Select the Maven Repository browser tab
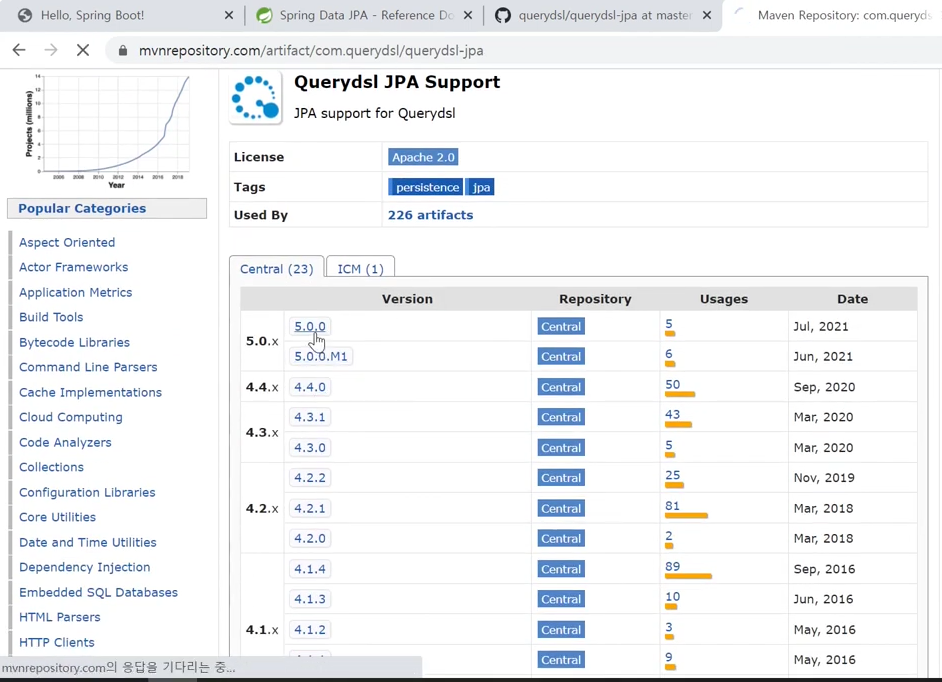This screenshot has height=682, width=942. coord(835,16)
